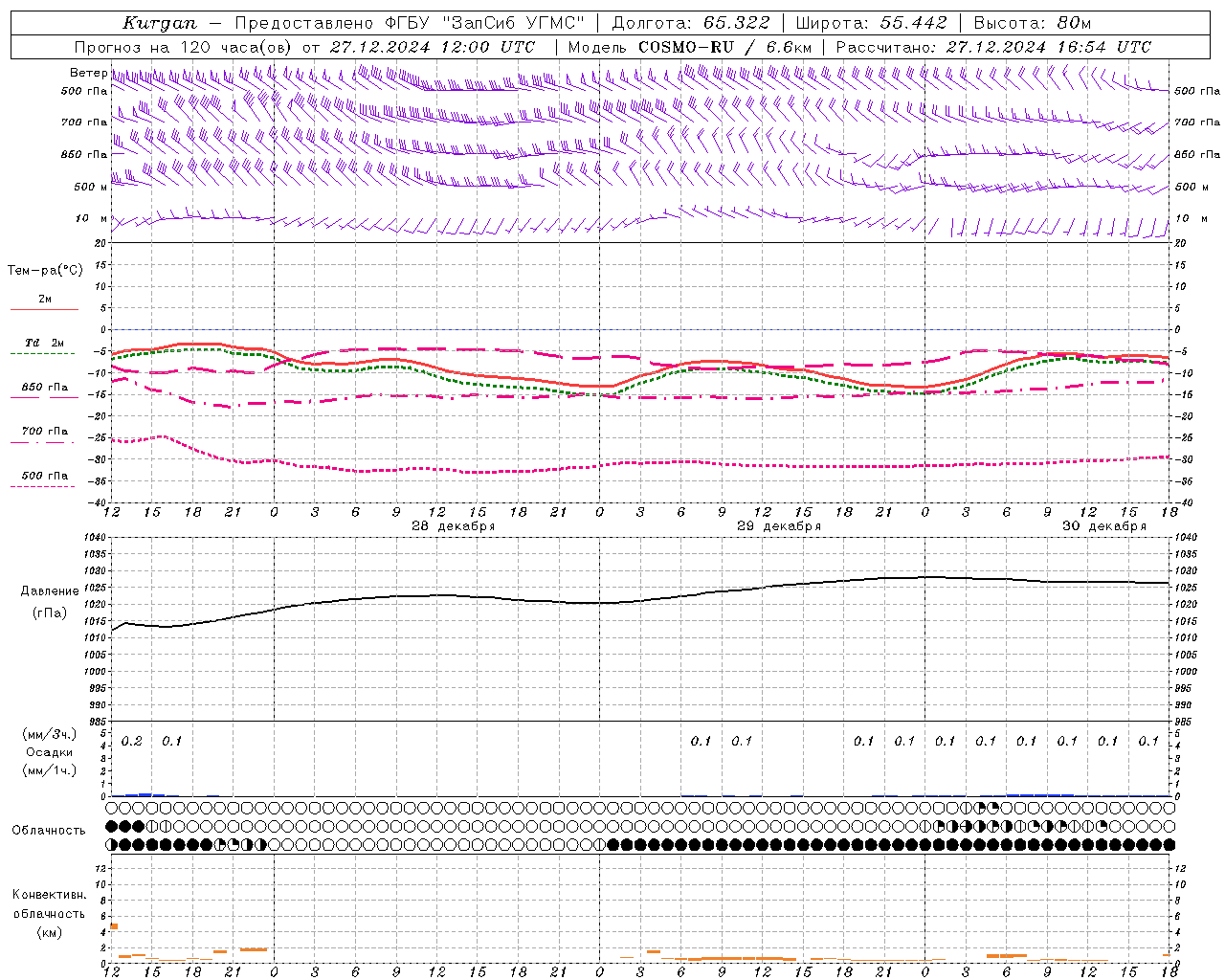Click the "700 гПа" temperature legend entry

[45, 432]
